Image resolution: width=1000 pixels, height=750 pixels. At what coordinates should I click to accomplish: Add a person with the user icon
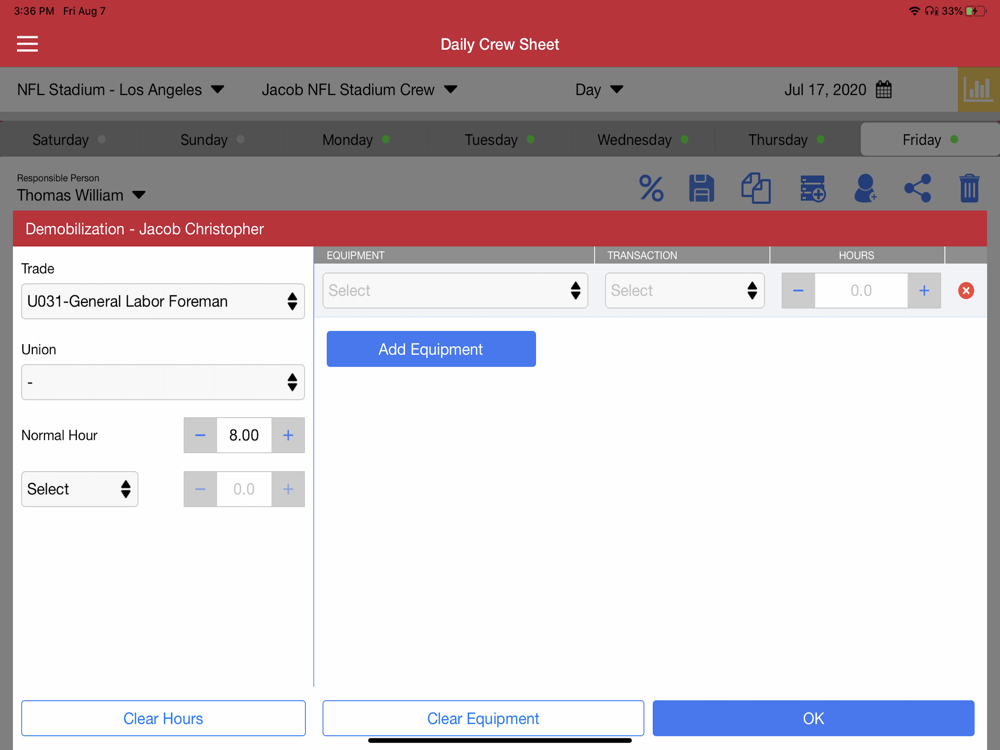pos(865,189)
